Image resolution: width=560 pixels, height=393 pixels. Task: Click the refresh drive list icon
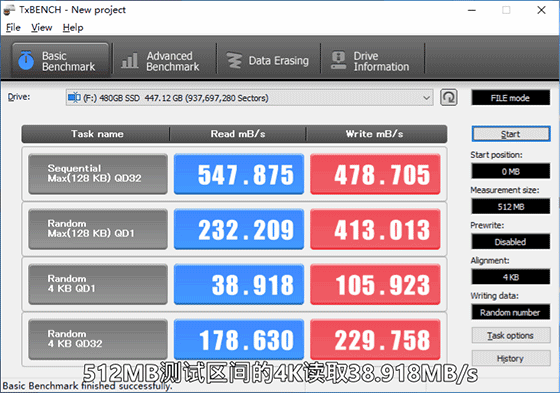(x=449, y=98)
